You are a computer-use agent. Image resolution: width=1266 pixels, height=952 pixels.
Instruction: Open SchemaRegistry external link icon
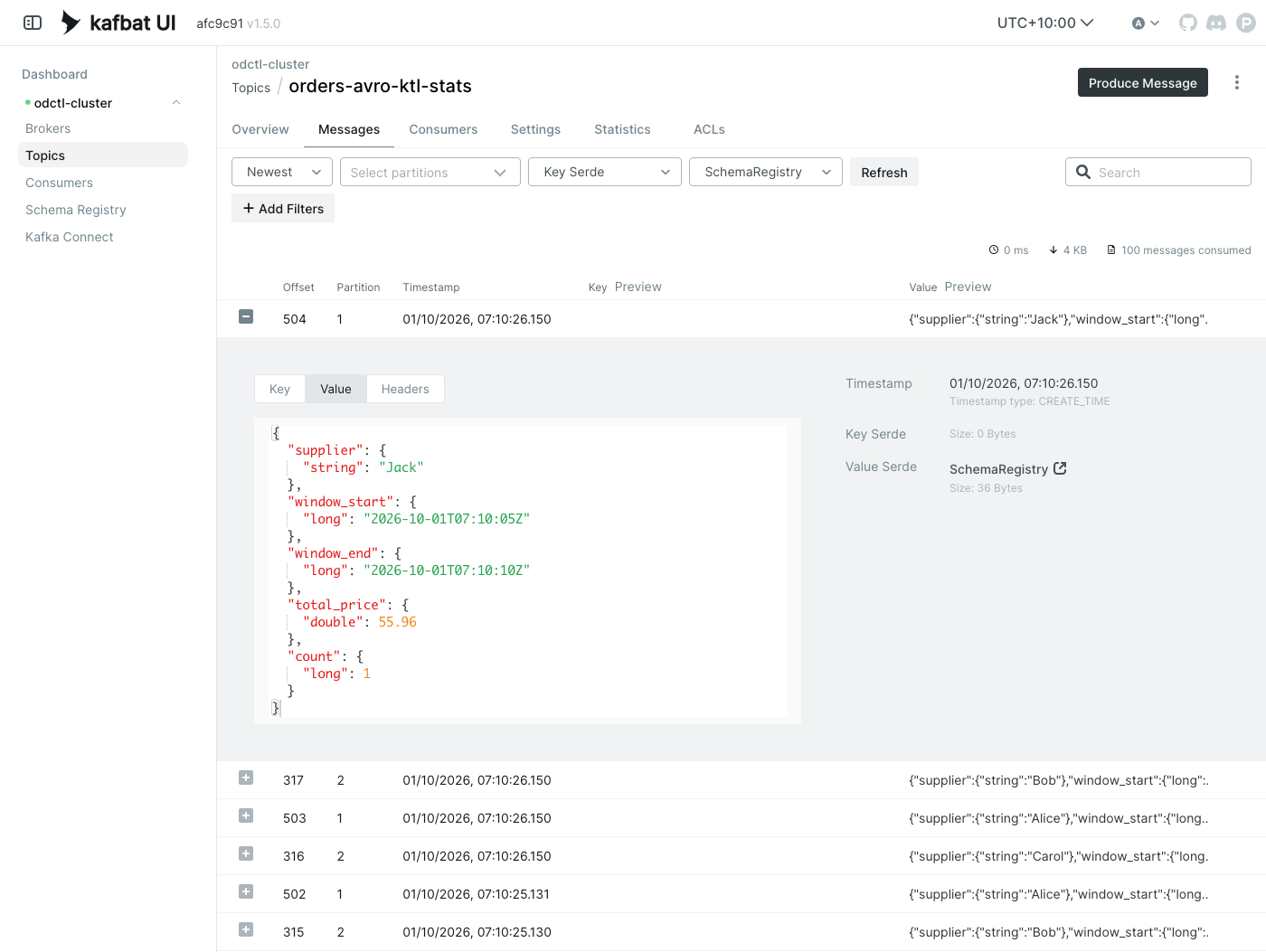coord(1061,468)
